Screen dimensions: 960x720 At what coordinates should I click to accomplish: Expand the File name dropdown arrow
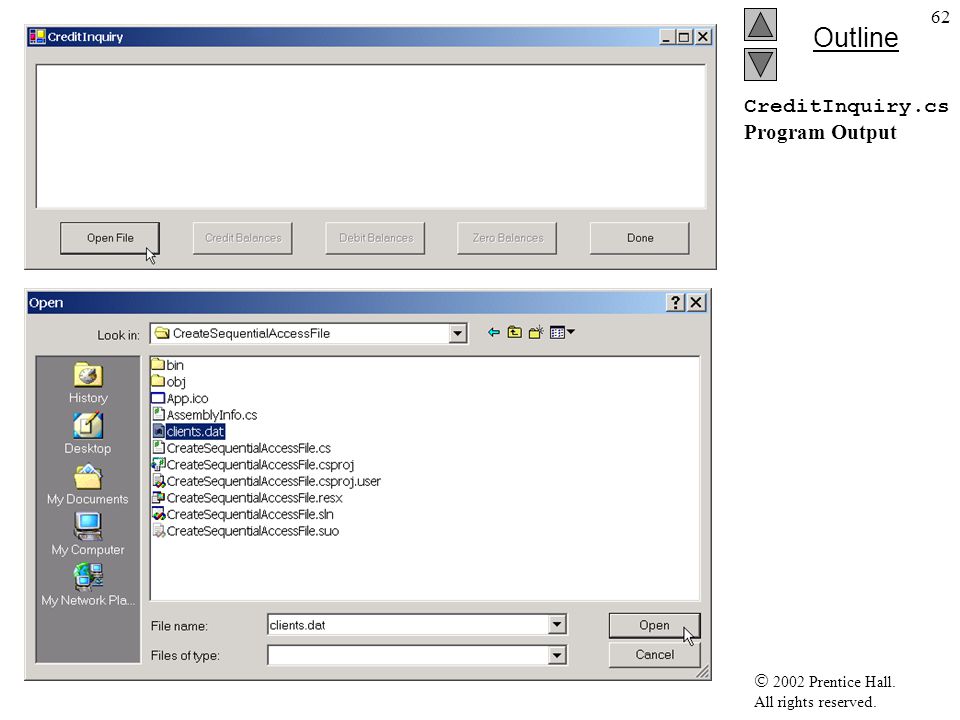pyautogui.click(x=556, y=625)
